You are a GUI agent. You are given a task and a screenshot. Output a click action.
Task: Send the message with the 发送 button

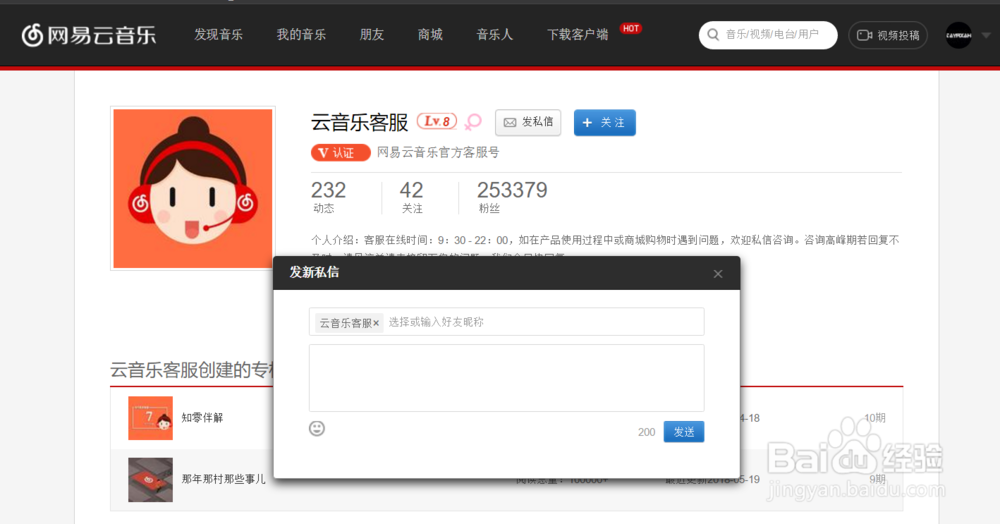684,432
